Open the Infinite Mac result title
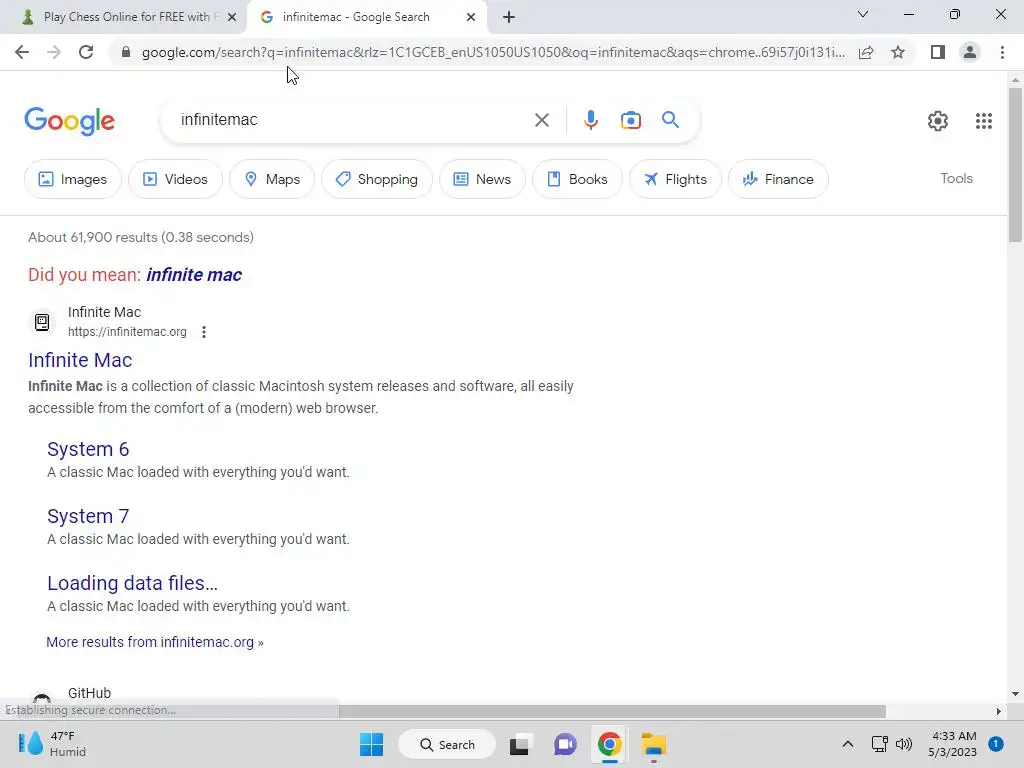The image size is (1024, 768). (80, 360)
